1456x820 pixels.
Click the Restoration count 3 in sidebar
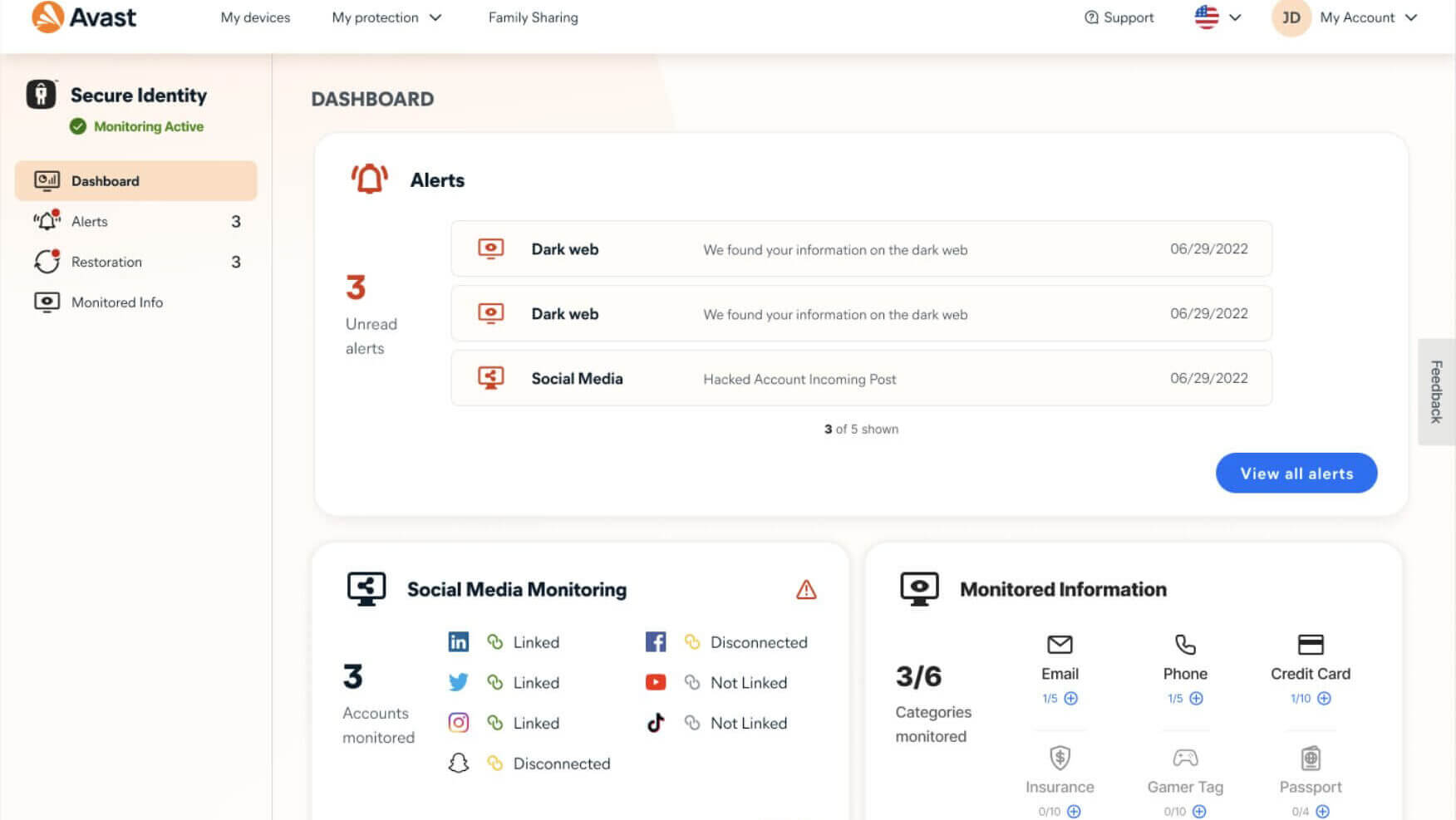[236, 262]
